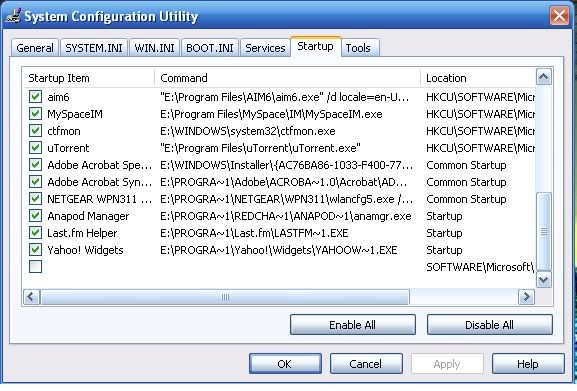The width and height of the screenshot is (577, 391).
Task: Click the horizontal scrollbar right arrow
Action: point(526,296)
